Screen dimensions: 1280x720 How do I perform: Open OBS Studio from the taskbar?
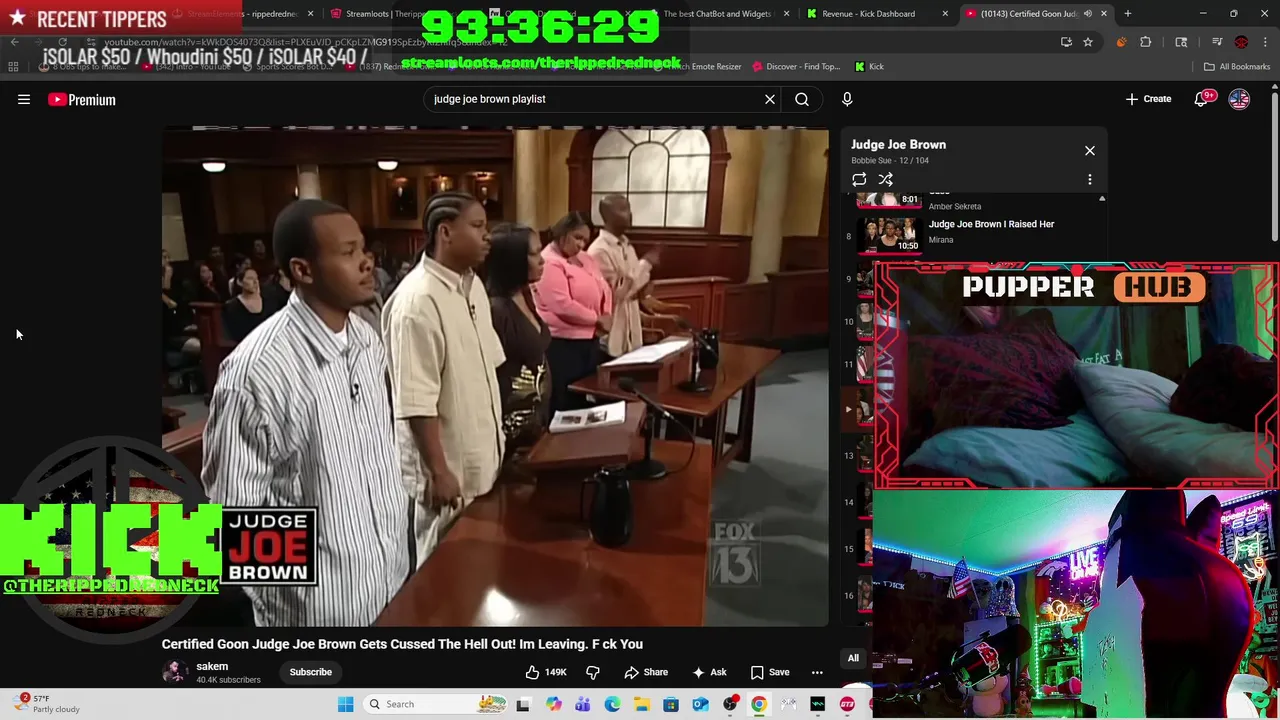(x=730, y=704)
